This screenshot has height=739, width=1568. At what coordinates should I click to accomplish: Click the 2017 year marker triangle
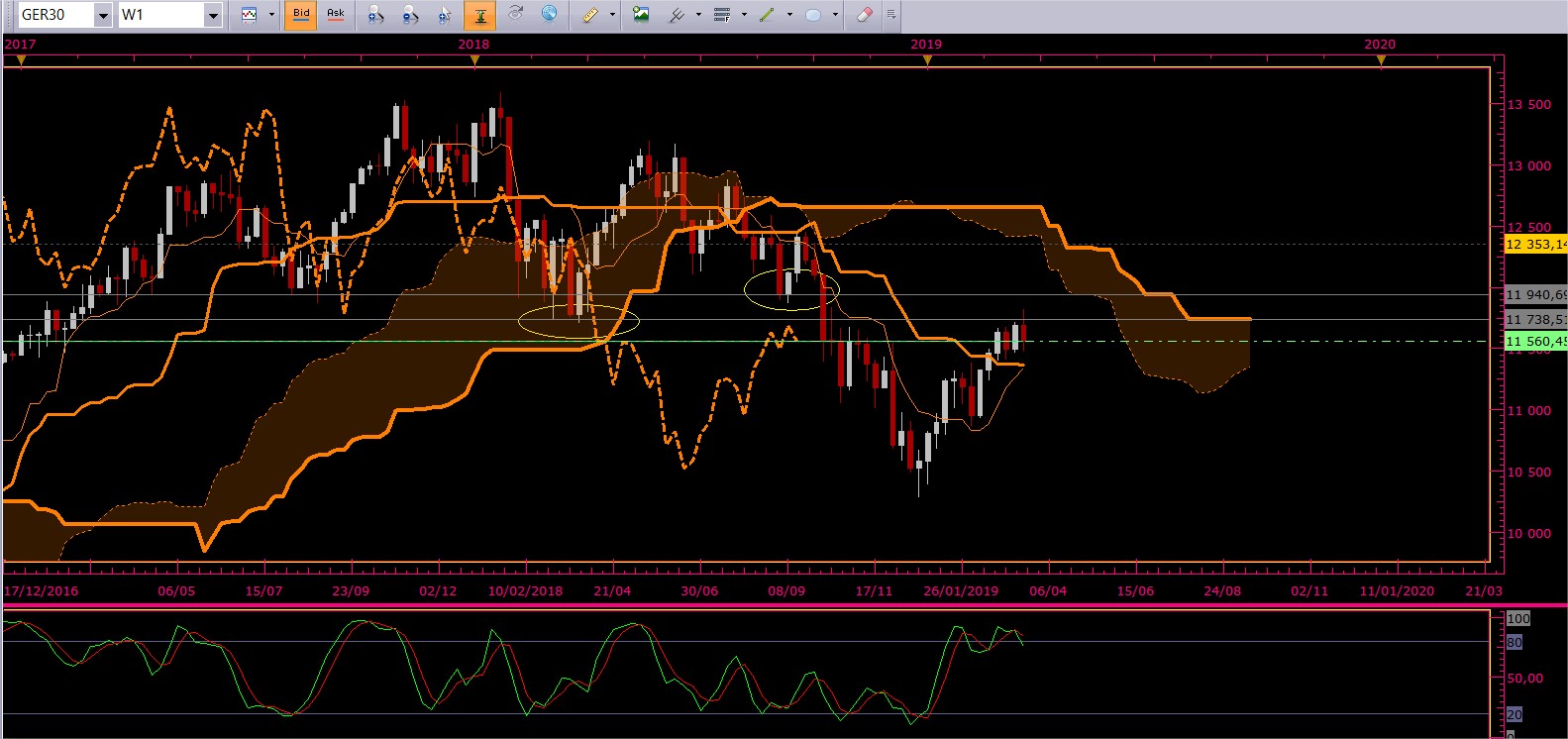click(21, 61)
